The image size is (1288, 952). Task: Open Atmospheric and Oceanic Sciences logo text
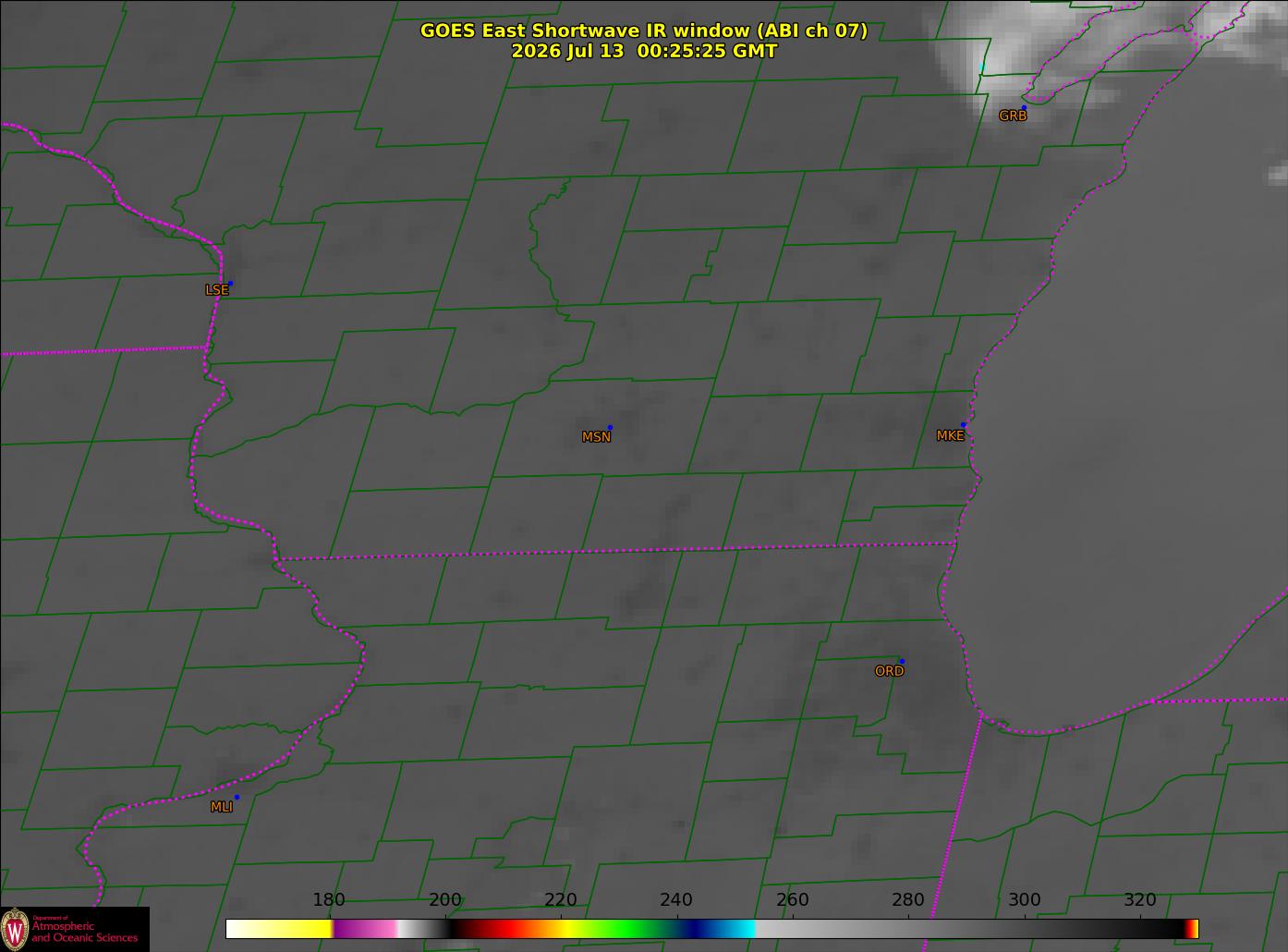(85, 932)
